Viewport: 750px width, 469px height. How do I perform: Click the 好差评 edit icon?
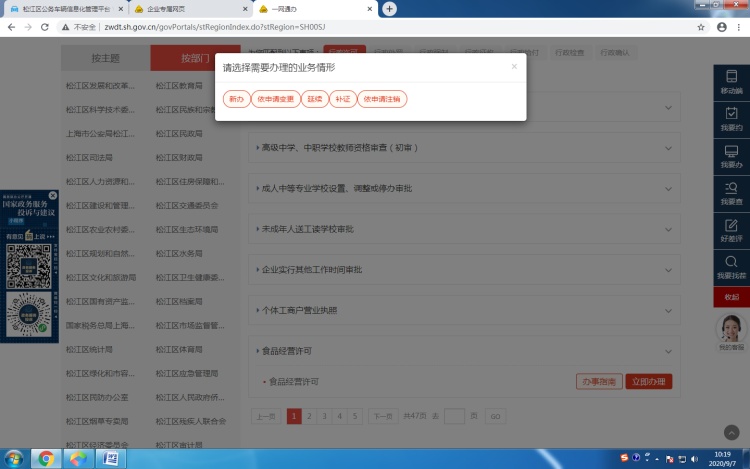(x=731, y=229)
